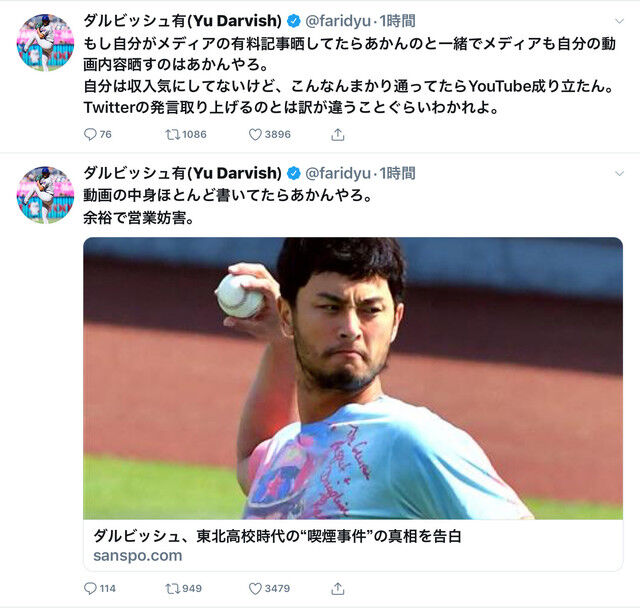Click the verified badge on the second tweet
Screen dimensions: 640x609
coord(293,173)
